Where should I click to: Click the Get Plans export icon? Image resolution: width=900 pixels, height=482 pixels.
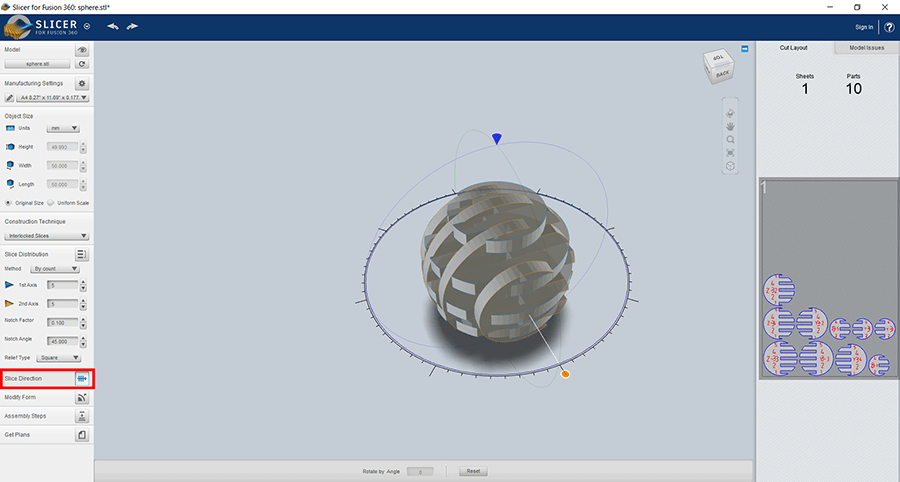click(82, 435)
